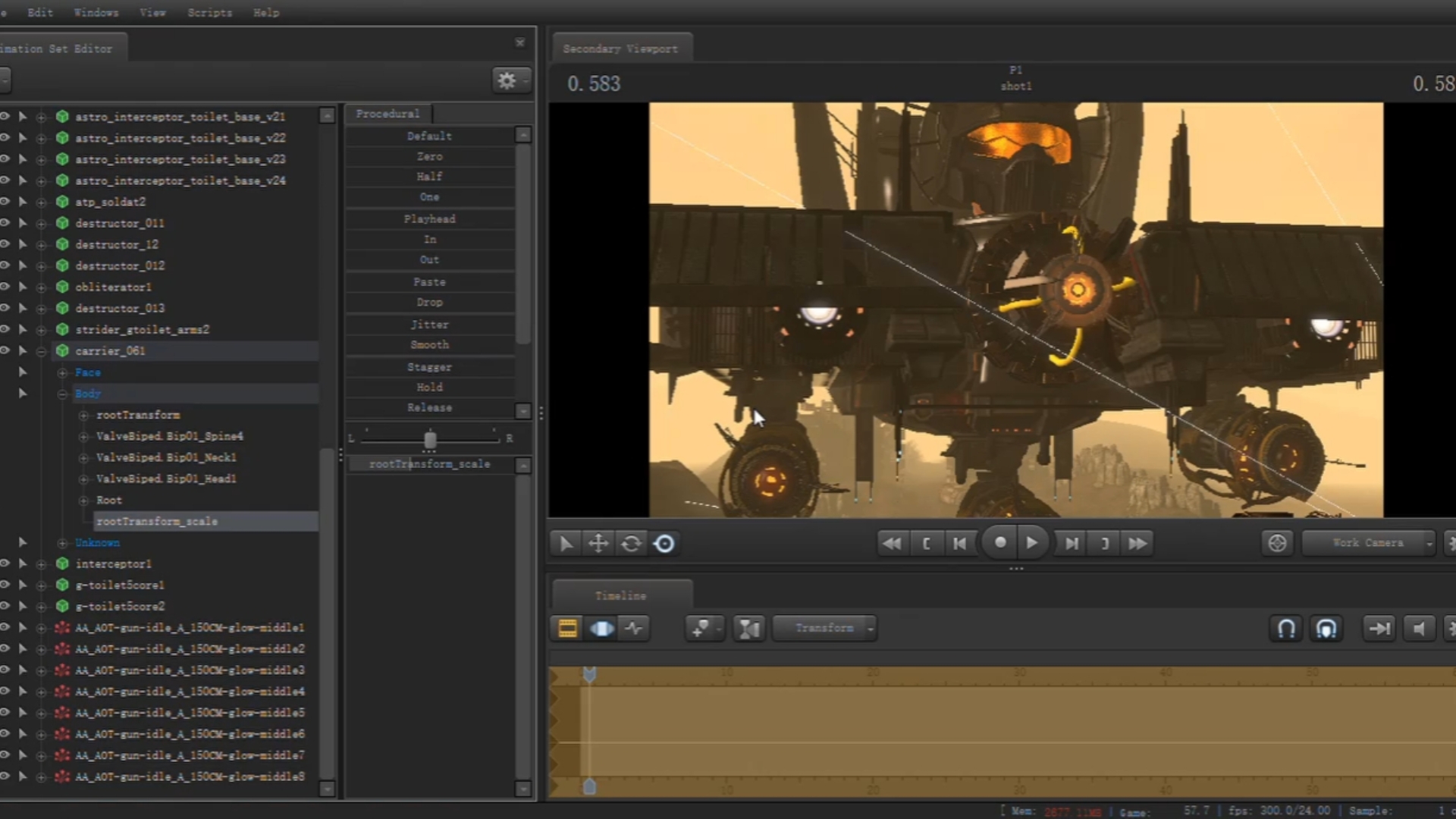Toggle the snap magnet icon in timeline
Image resolution: width=1456 pixels, height=819 pixels.
[x=1286, y=629]
